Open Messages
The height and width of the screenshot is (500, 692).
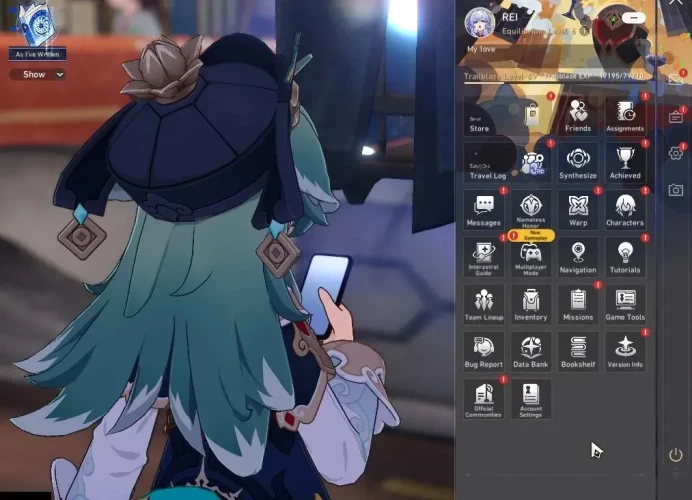click(484, 210)
